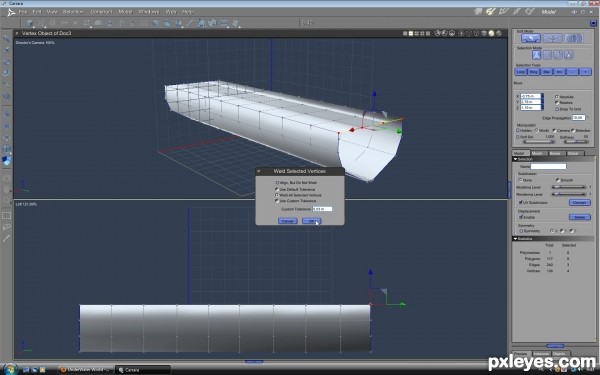The height and width of the screenshot is (375, 600).
Task: Open the Assemble room icon
Action: (x=478, y=12)
